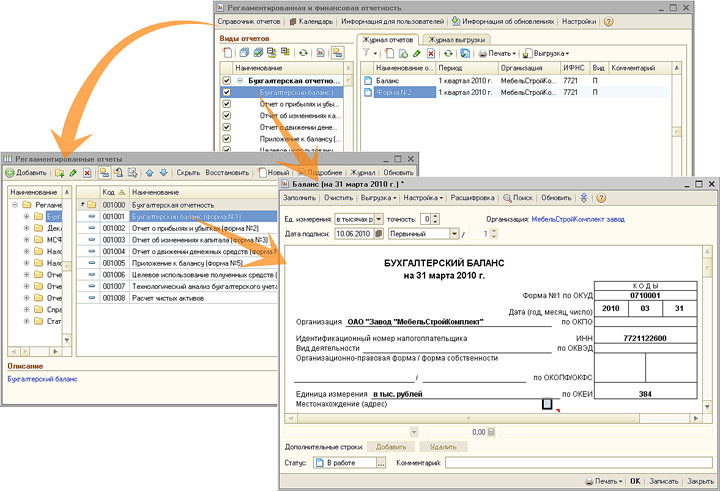Screen dimensions: 720x491
Task: Toggle the checkbox for Отчет об изменениях капитала
Action: click(226, 115)
